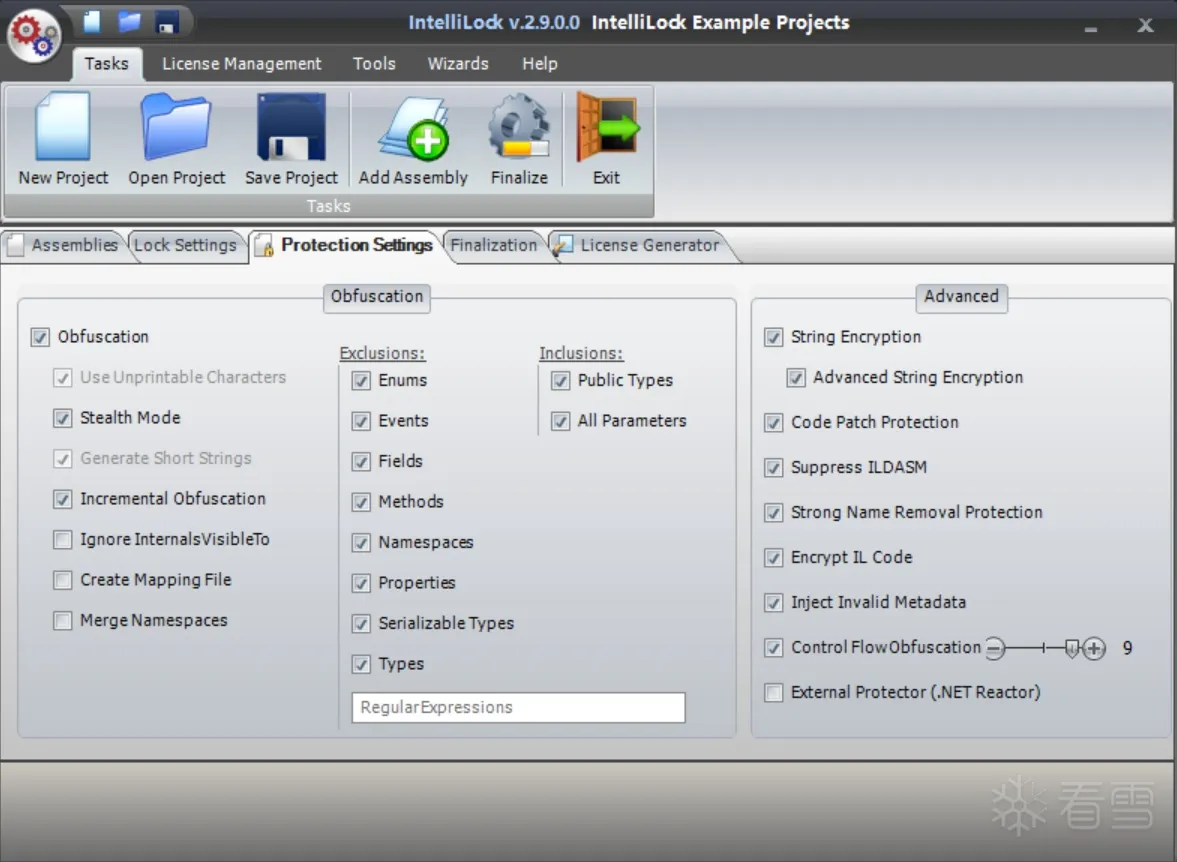Click the Finalize gear icon

click(519, 126)
